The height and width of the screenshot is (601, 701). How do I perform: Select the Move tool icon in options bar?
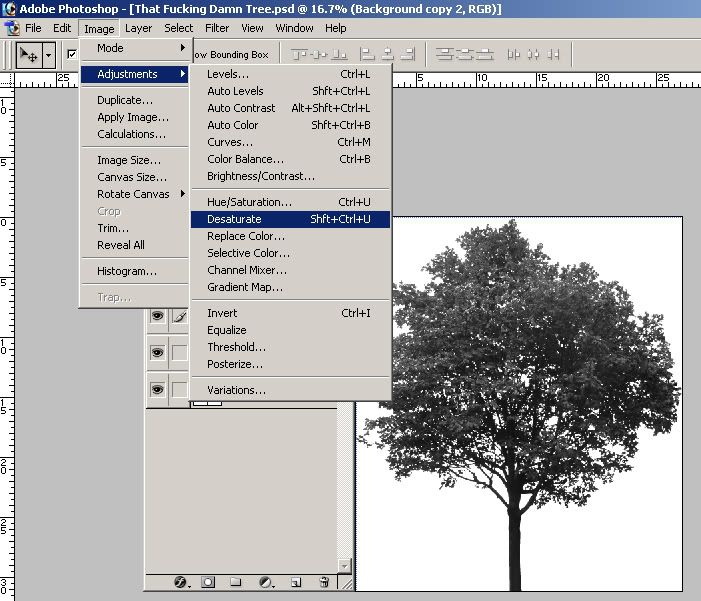pyautogui.click(x=29, y=55)
